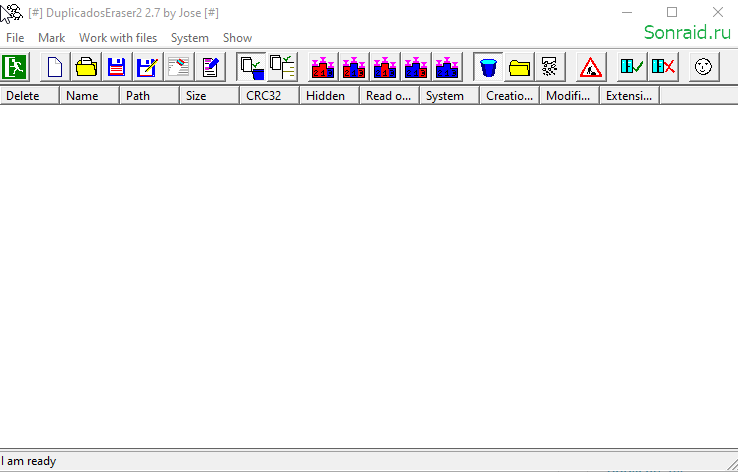Open the File menu
This screenshot has height=472, width=738.
pyautogui.click(x=15, y=38)
